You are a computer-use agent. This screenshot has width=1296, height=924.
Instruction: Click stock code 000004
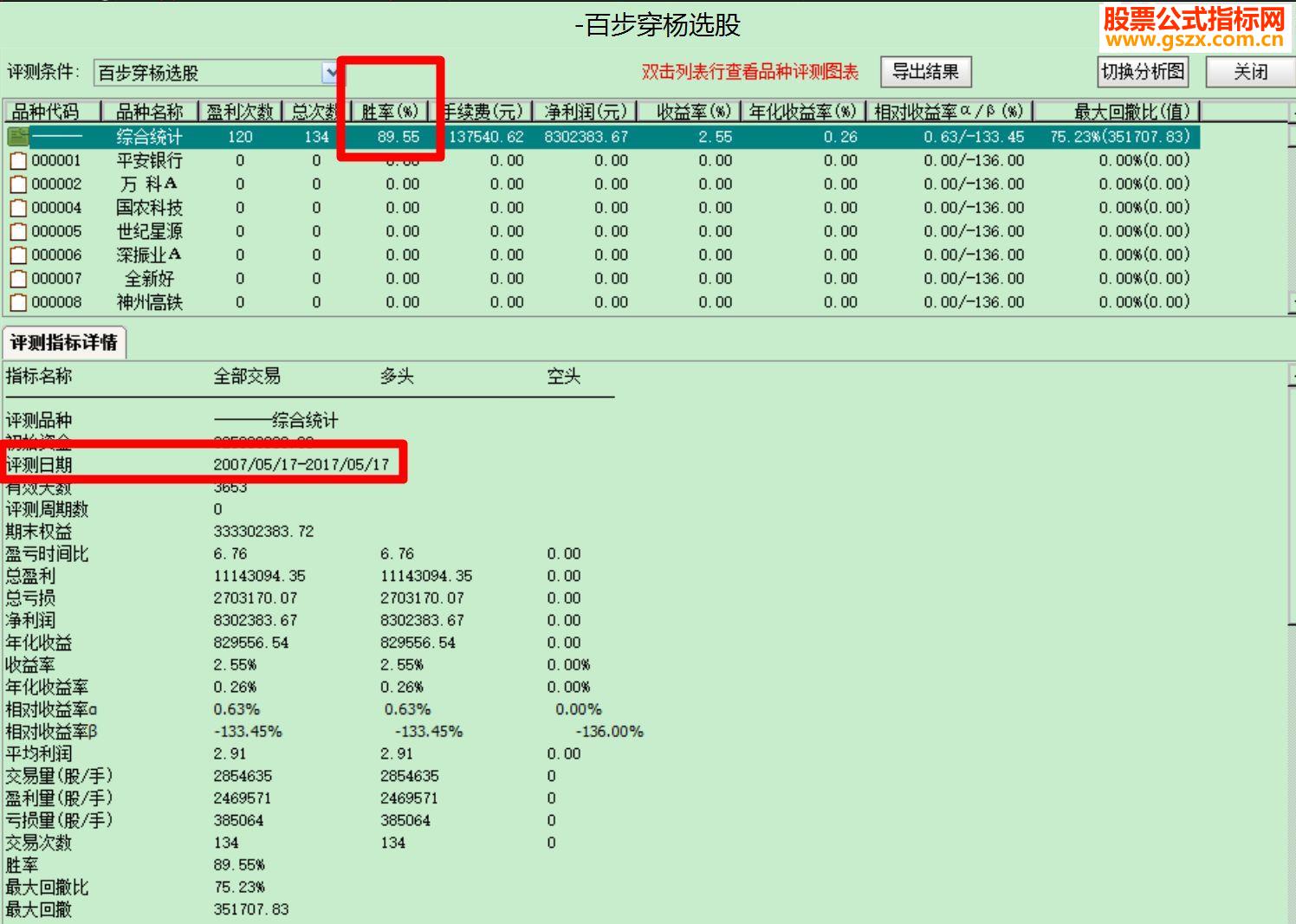[x=56, y=208]
